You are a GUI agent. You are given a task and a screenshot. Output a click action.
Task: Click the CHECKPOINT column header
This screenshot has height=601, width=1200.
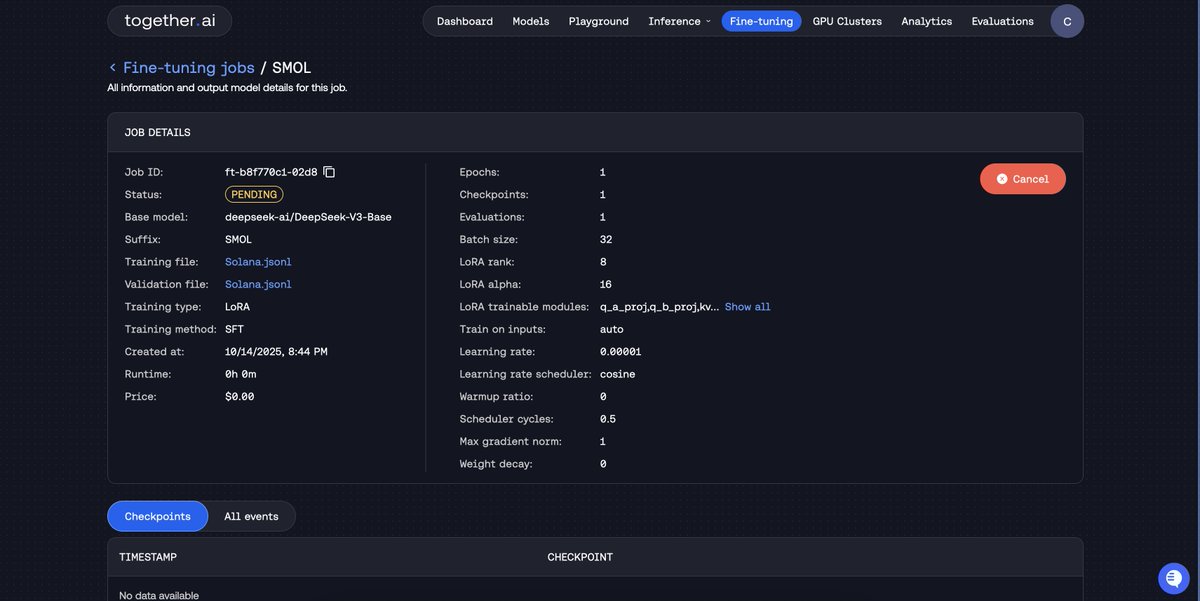coord(580,557)
